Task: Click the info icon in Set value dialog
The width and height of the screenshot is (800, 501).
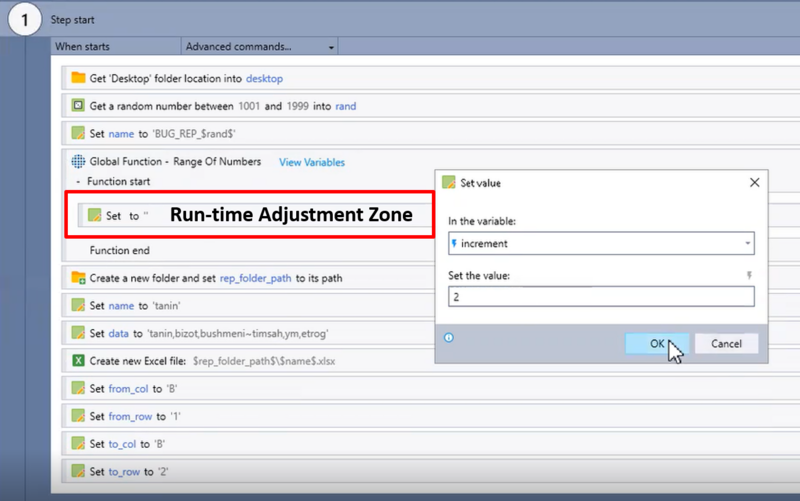Action: tap(448, 337)
